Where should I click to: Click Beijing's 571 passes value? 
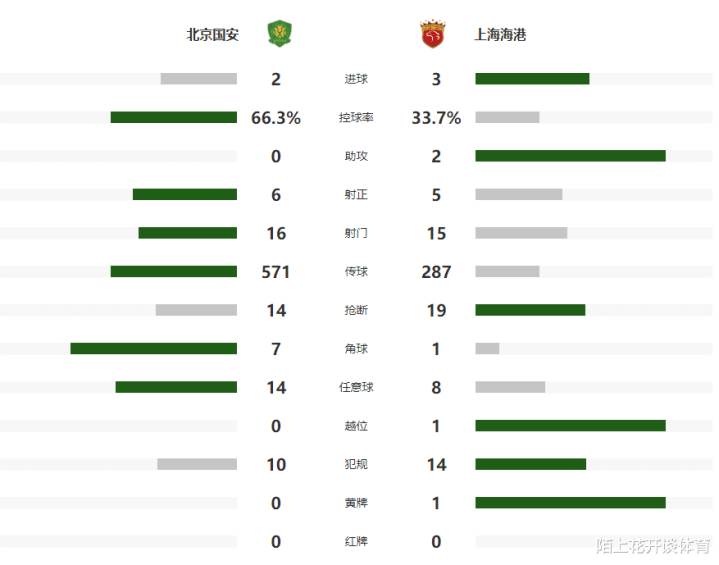pos(276,272)
